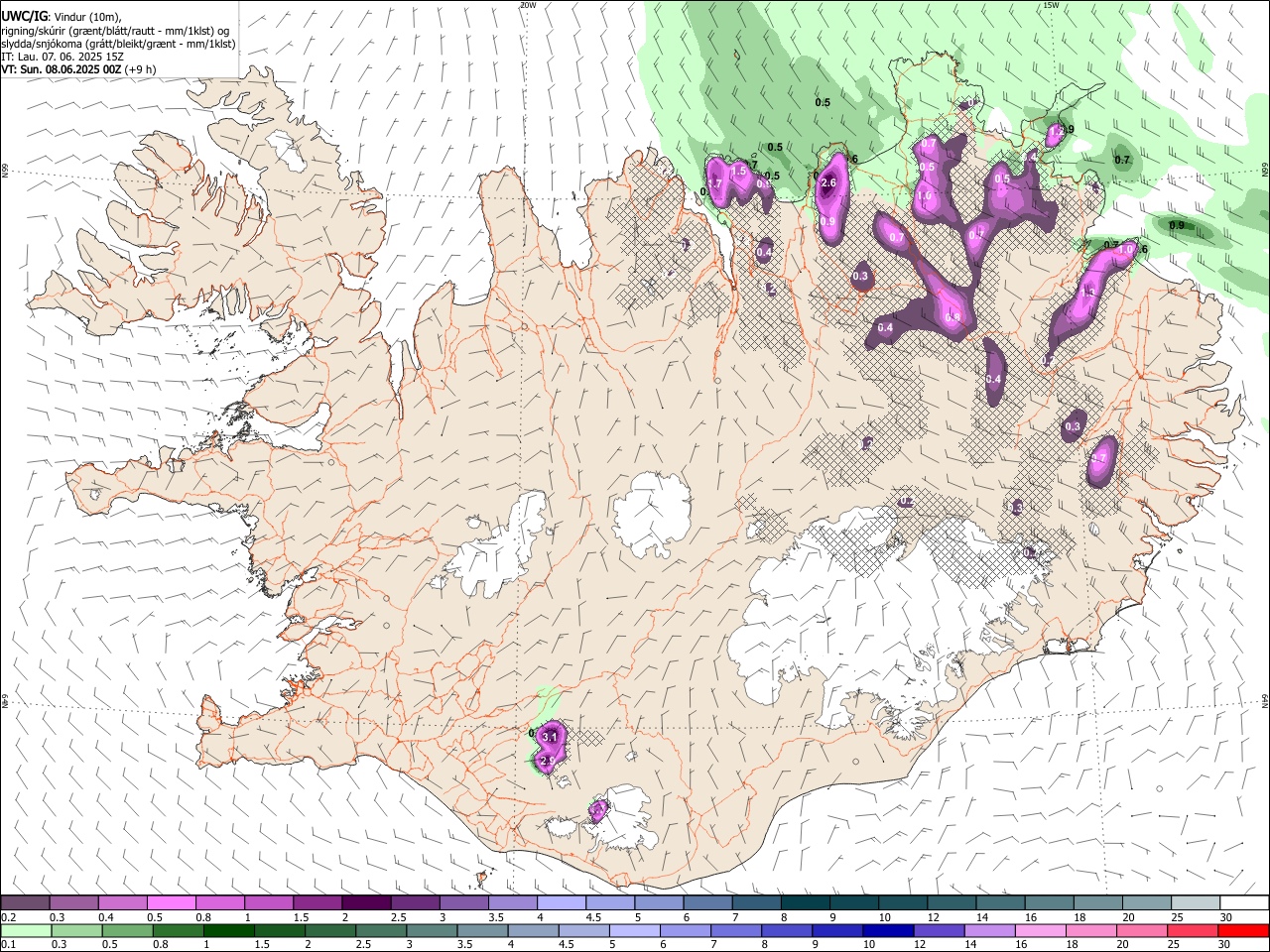Click the 1.5 snowfall value label
The image size is (1270, 952).
(x=738, y=171)
